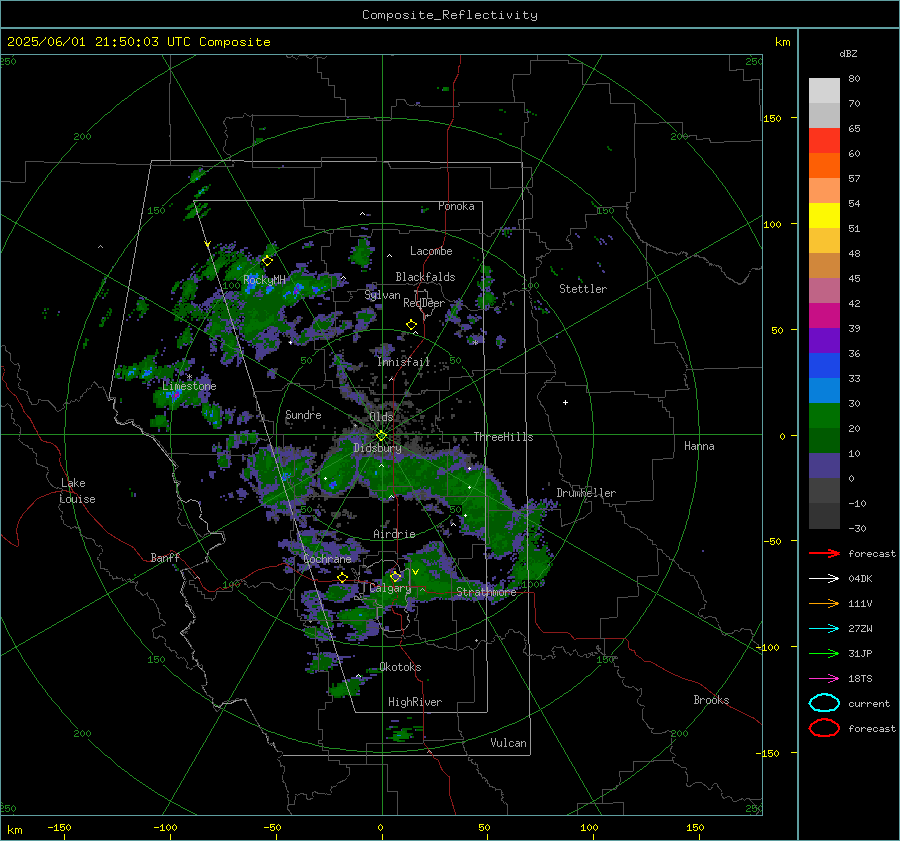Click the yellow diamond marker below RedDeer
Image resolution: width=900 pixels, height=841 pixels.
(x=411, y=325)
